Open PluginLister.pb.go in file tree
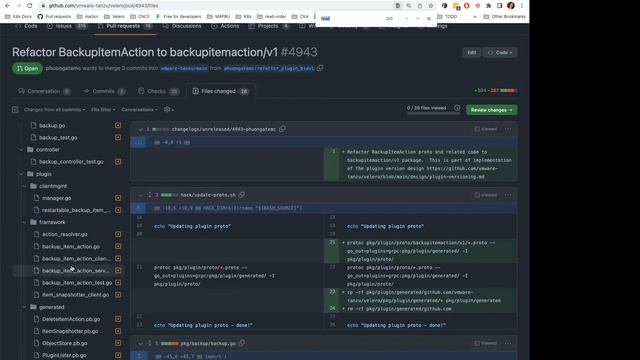The image size is (640, 360). pos(64,355)
